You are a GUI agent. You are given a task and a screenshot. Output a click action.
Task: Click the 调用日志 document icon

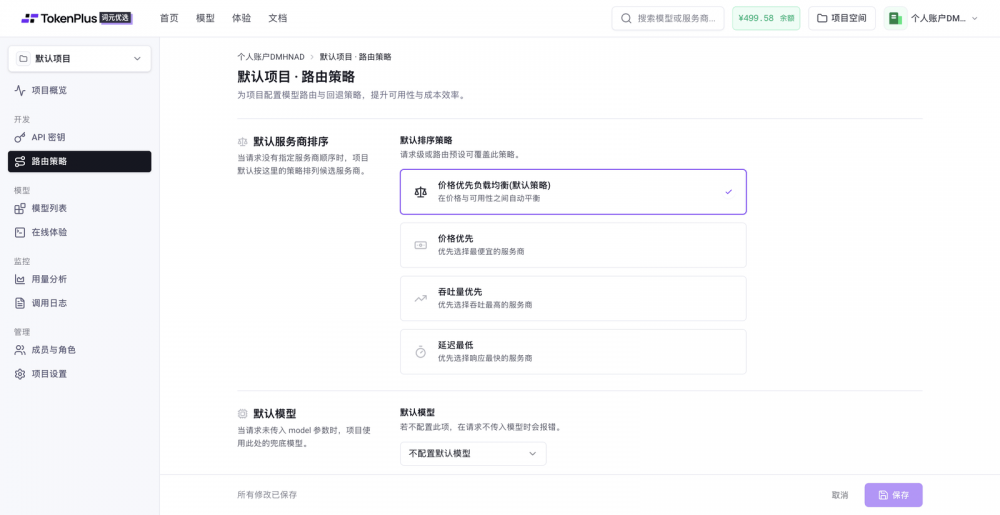pos(20,303)
